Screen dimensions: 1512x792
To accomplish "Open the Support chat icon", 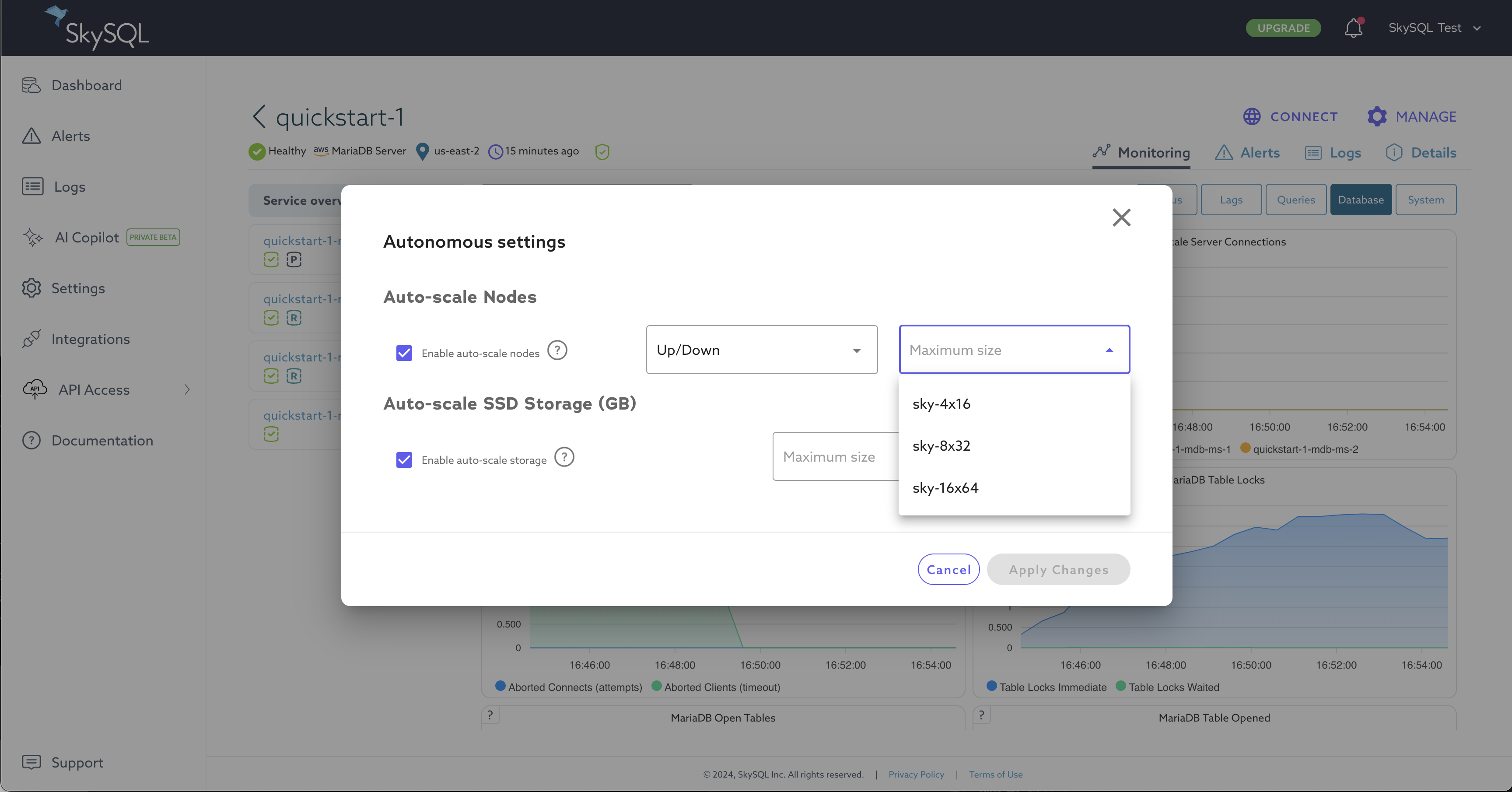I will tap(31, 762).
